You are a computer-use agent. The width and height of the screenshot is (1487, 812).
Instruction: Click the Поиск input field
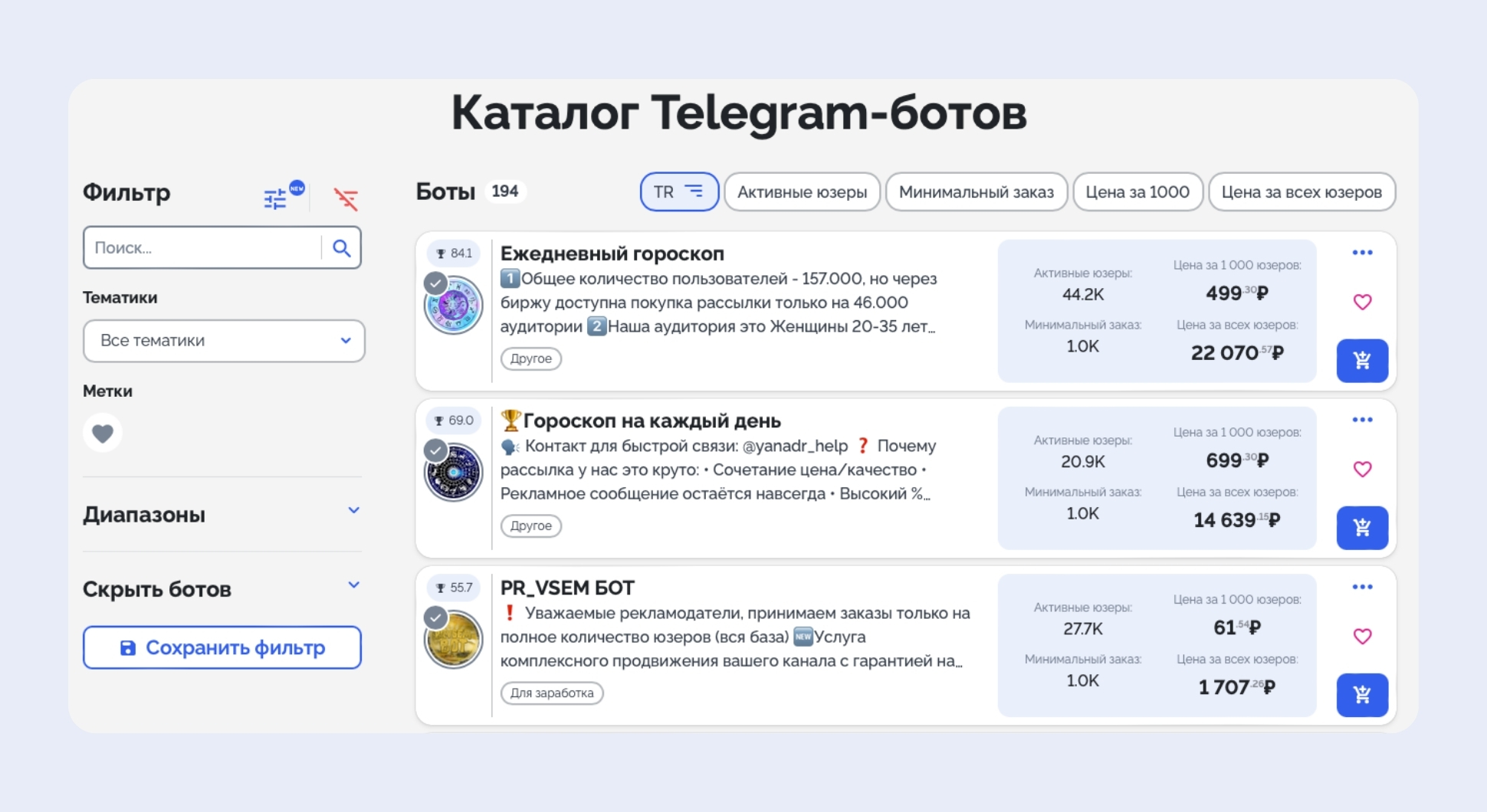click(203, 248)
